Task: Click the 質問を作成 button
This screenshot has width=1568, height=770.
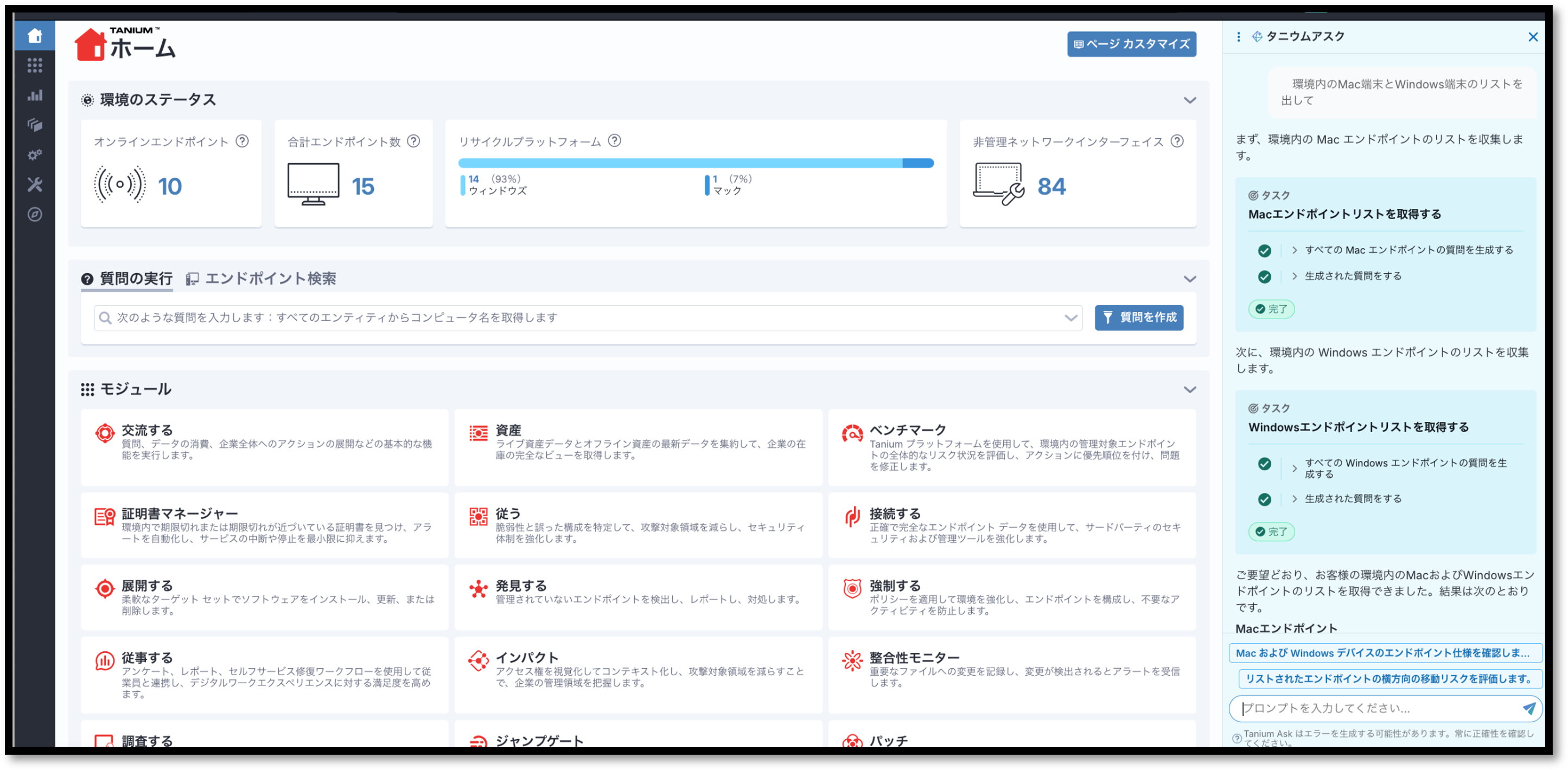Action: pos(1139,317)
